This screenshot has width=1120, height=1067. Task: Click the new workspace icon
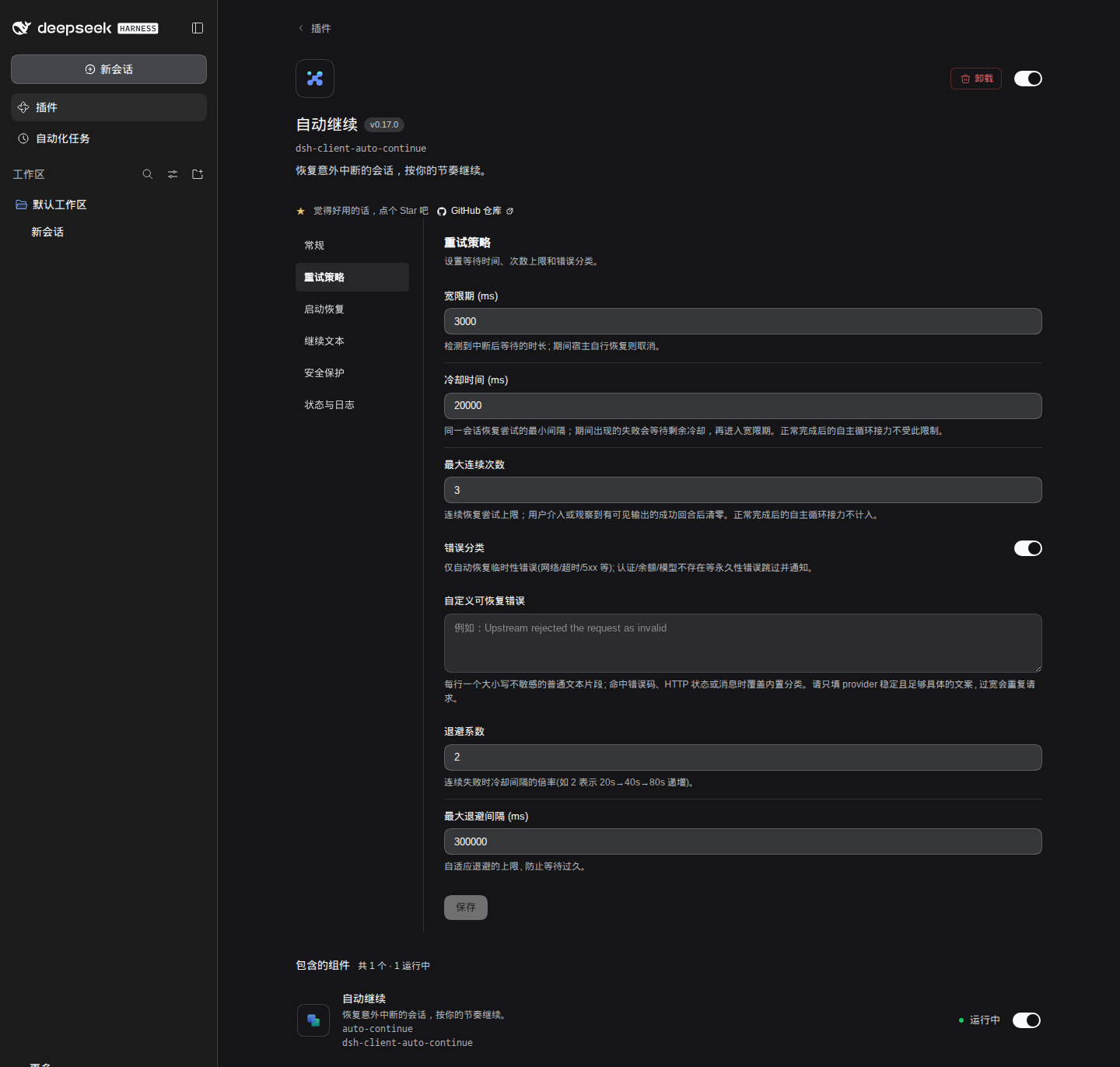[x=198, y=174]
